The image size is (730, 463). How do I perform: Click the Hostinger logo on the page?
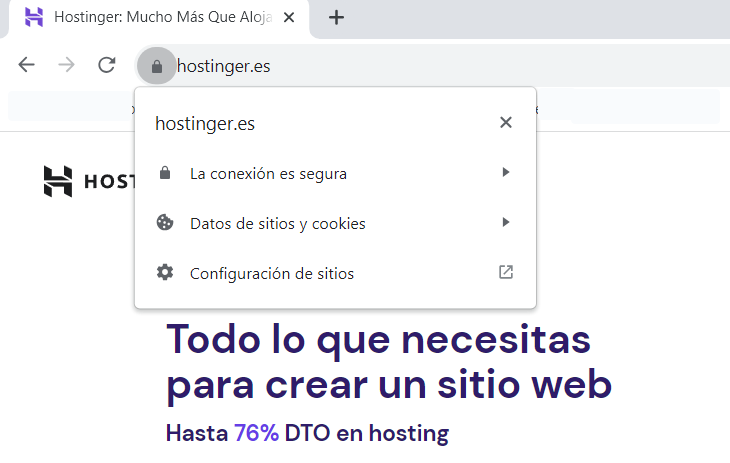pos(89,181)
